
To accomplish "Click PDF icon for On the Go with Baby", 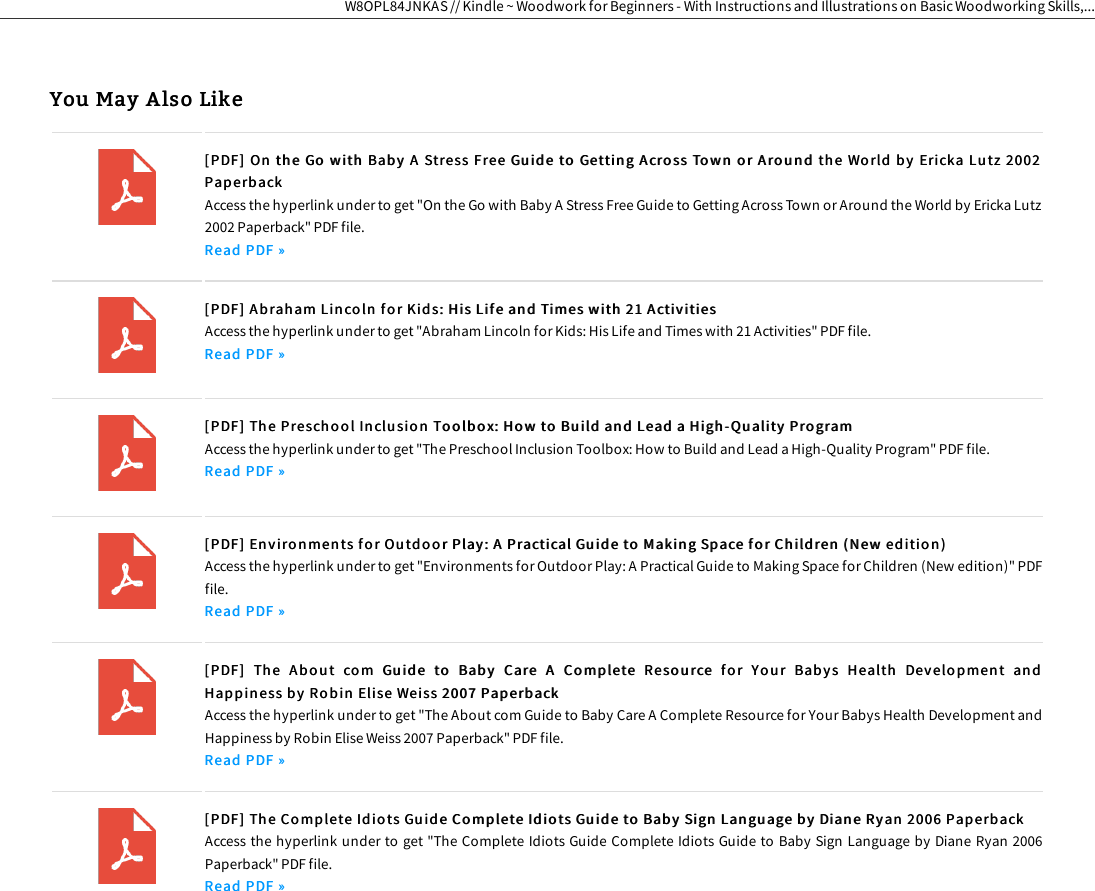I will click(127, 187).
